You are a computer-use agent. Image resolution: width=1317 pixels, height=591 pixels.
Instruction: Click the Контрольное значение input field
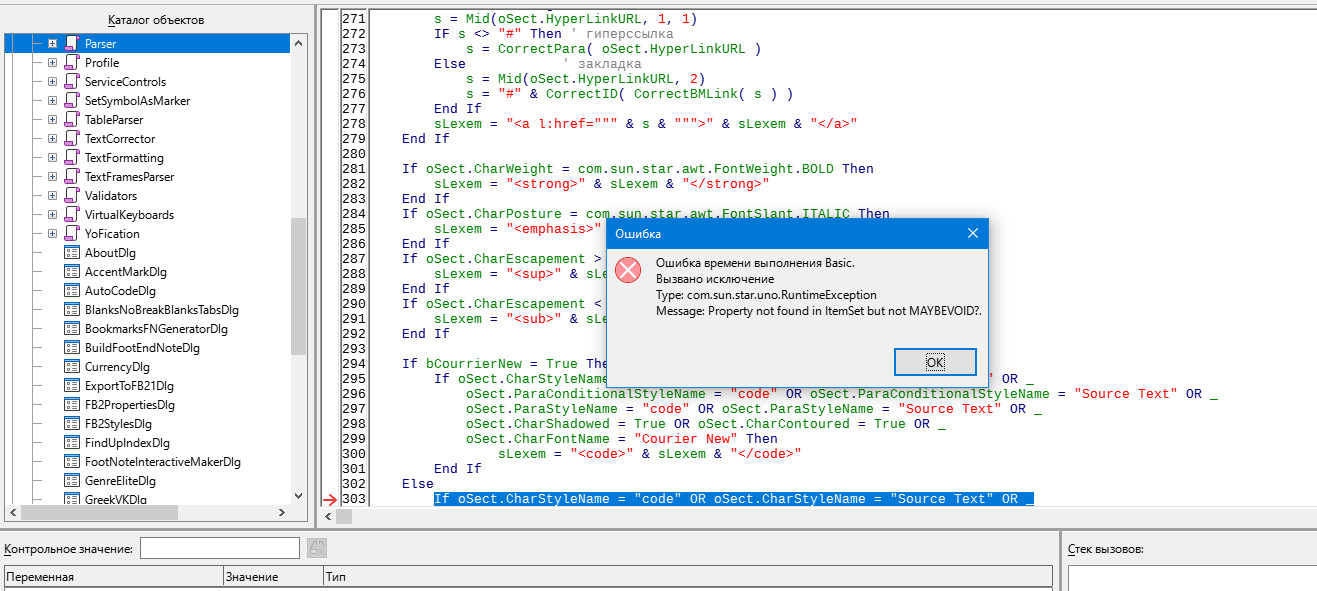coord(220,548)
